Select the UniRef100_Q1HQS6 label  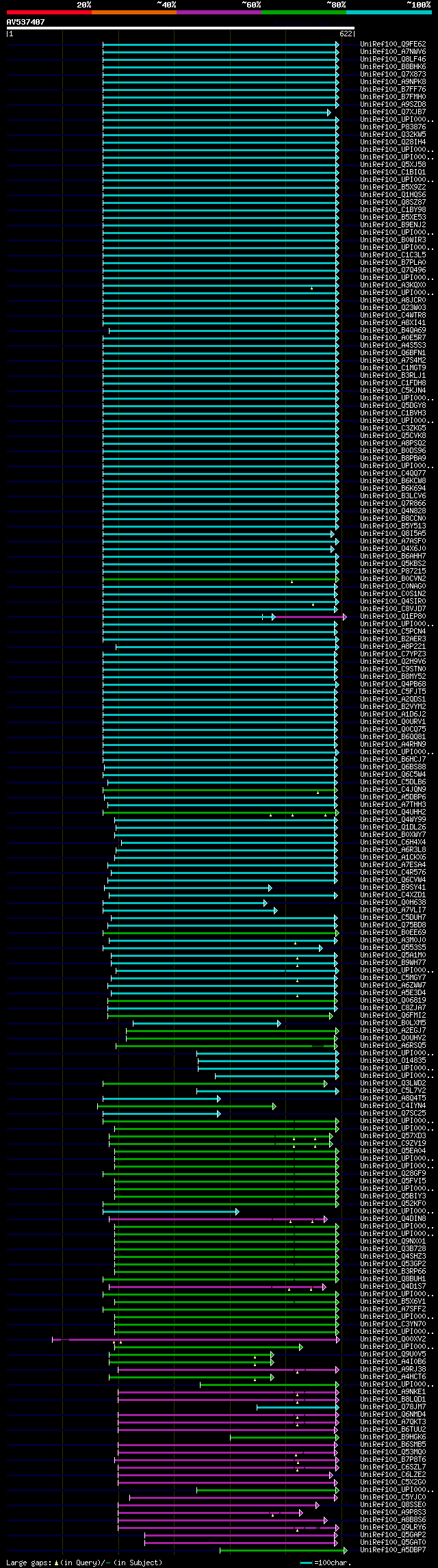tap(393, 195)
